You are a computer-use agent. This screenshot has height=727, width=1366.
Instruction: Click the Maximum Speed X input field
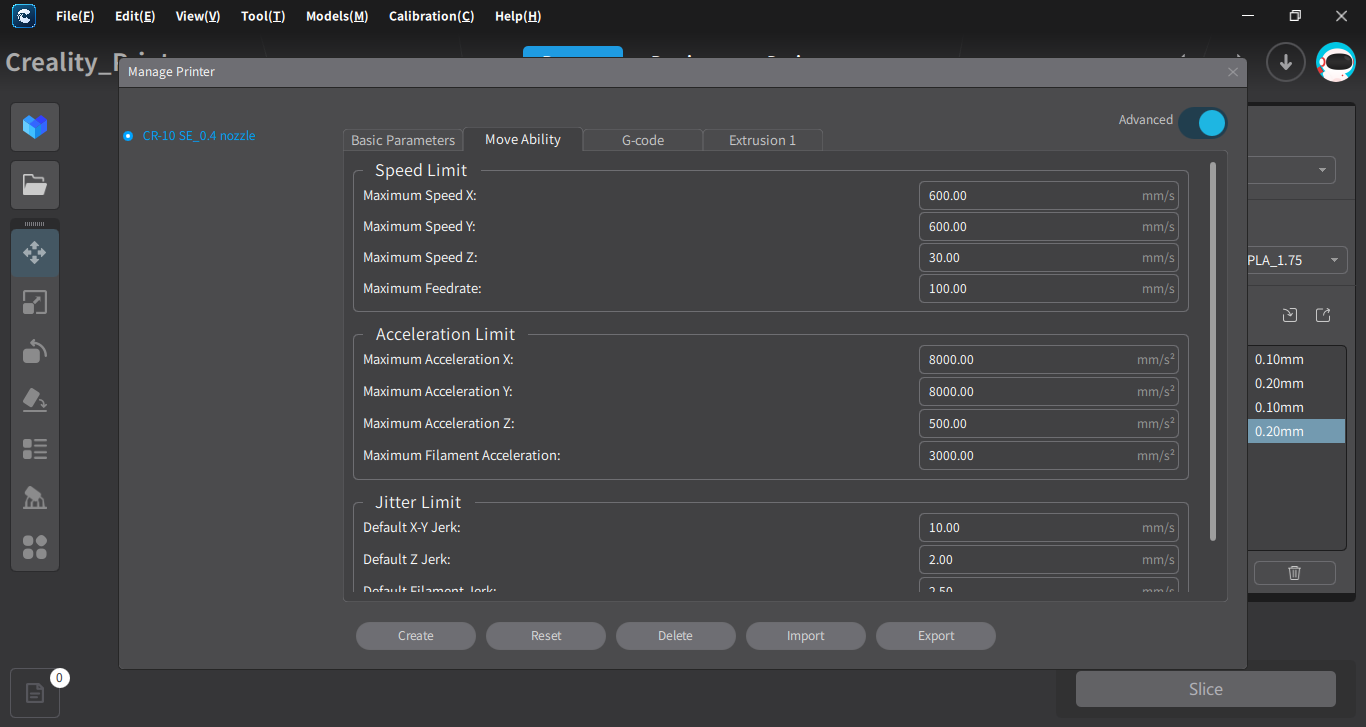(1049, 196)
